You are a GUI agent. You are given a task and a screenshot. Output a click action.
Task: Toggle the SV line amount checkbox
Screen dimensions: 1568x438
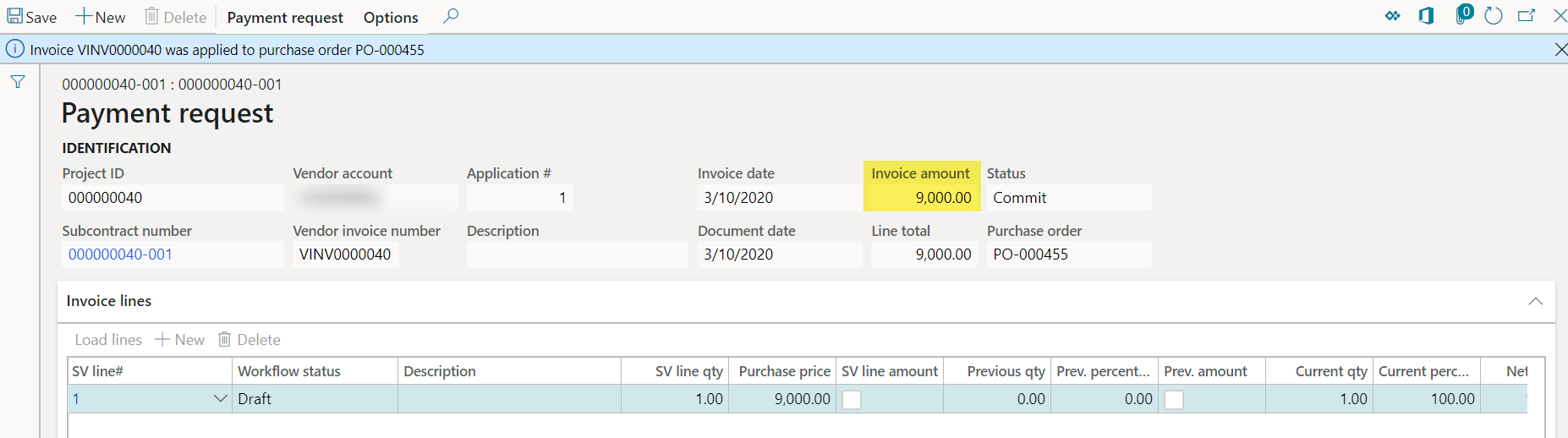pyautogui.click(x=852, y=400)
